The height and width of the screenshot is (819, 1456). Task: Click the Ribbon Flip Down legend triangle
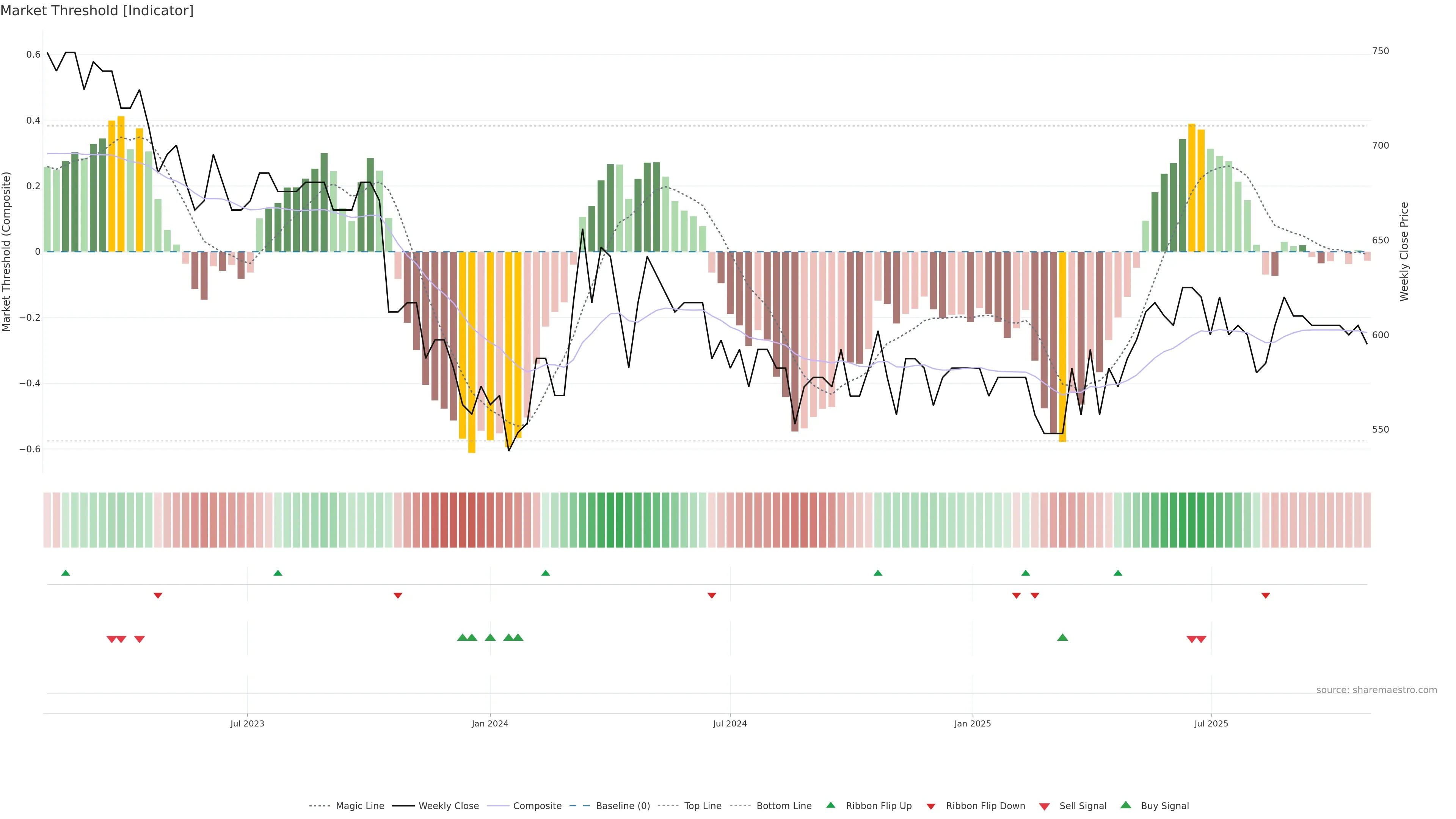pos(931,806)
